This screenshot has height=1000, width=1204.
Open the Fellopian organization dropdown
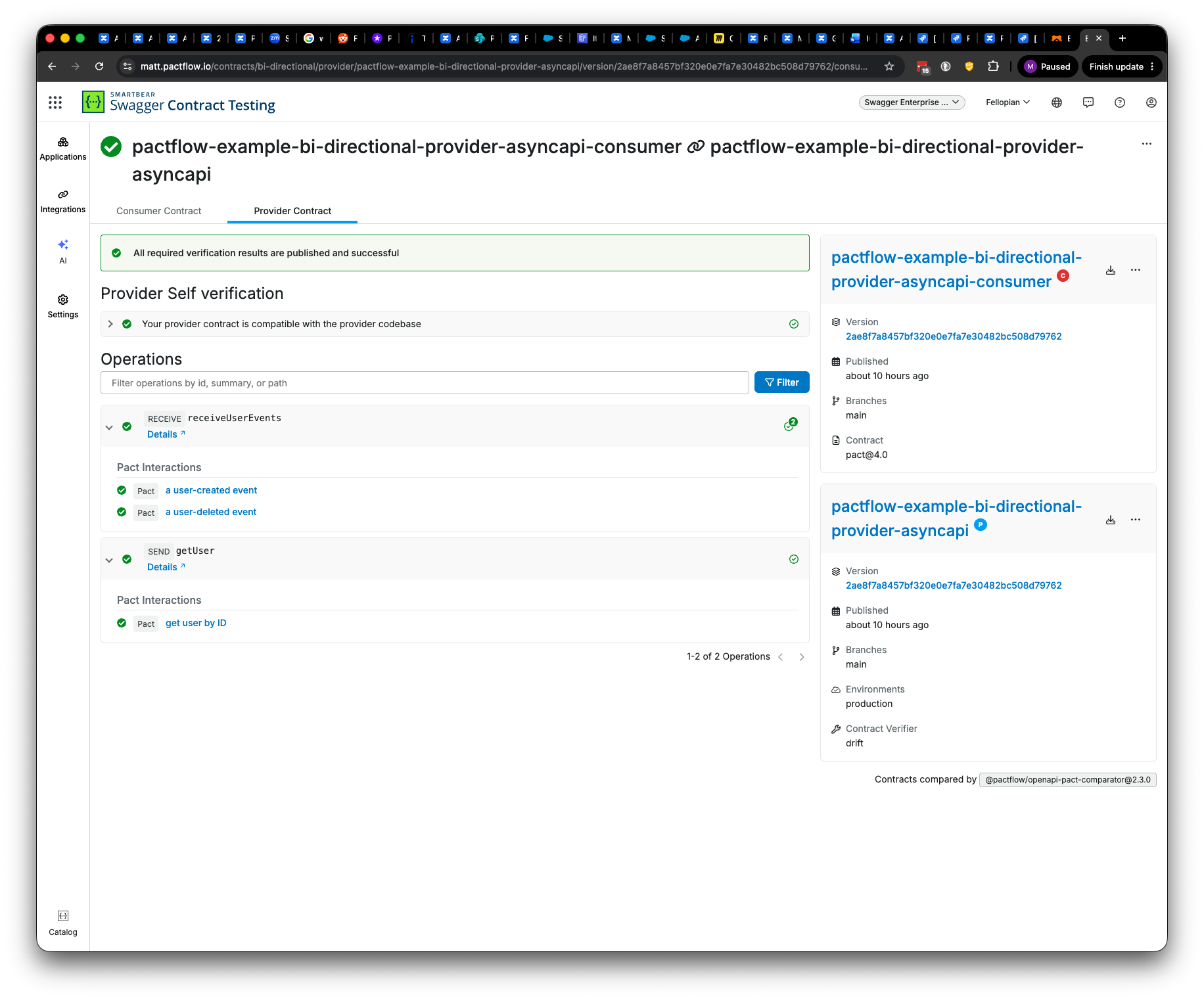1007,102
